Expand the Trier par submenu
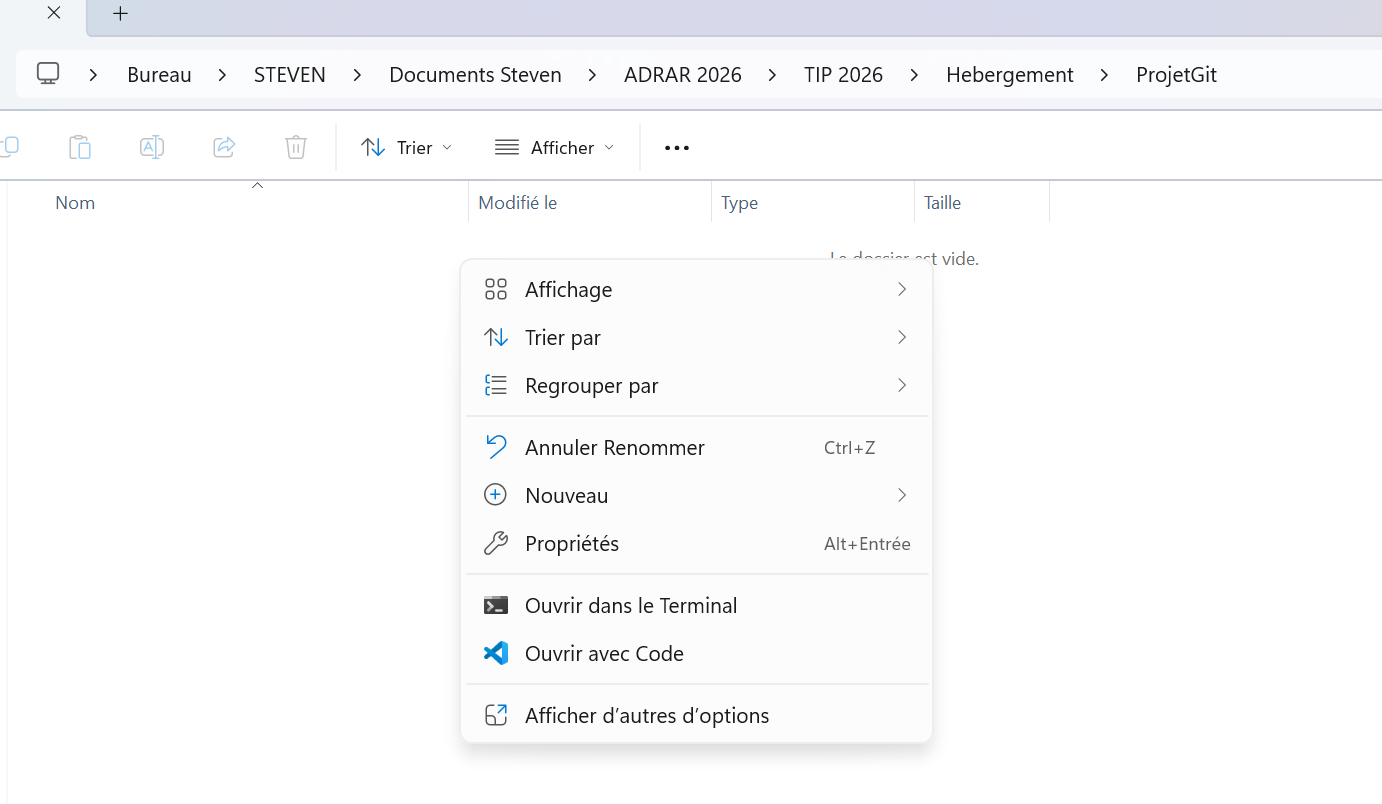This screenshot has height=804, width=1382. tap(697, 337)
